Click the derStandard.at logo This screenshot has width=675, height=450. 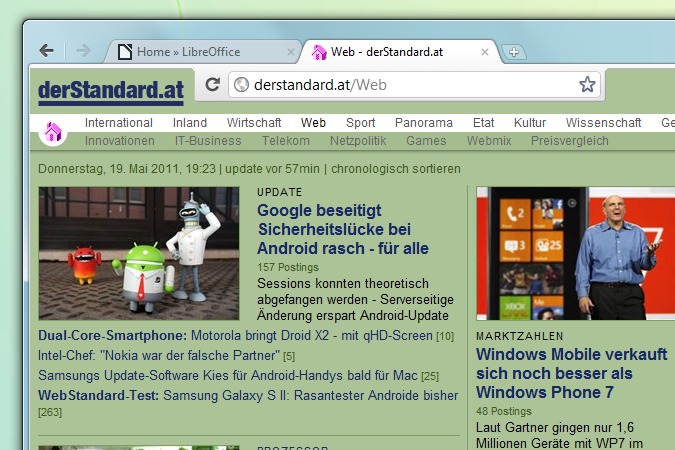click(111, 92)
